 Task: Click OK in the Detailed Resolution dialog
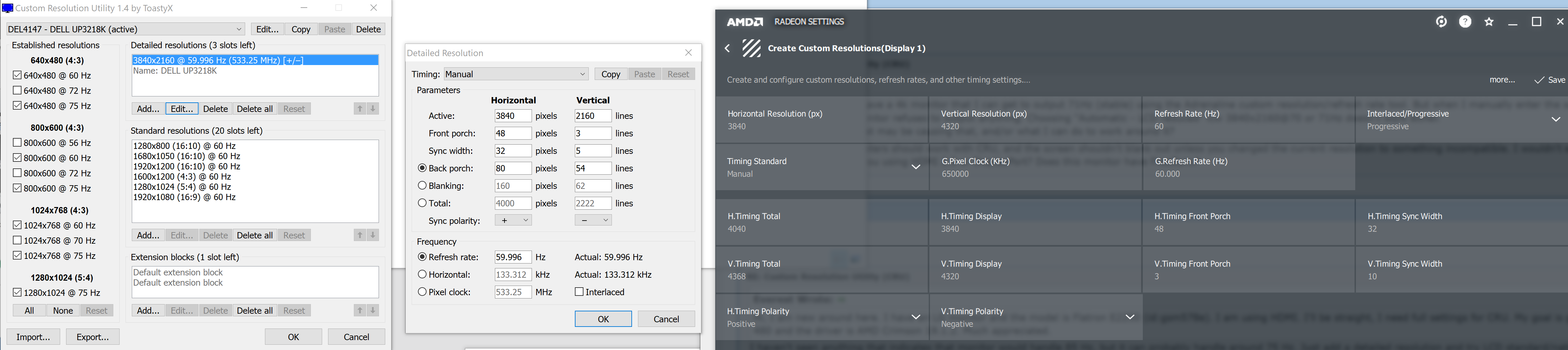click(603, 319)
